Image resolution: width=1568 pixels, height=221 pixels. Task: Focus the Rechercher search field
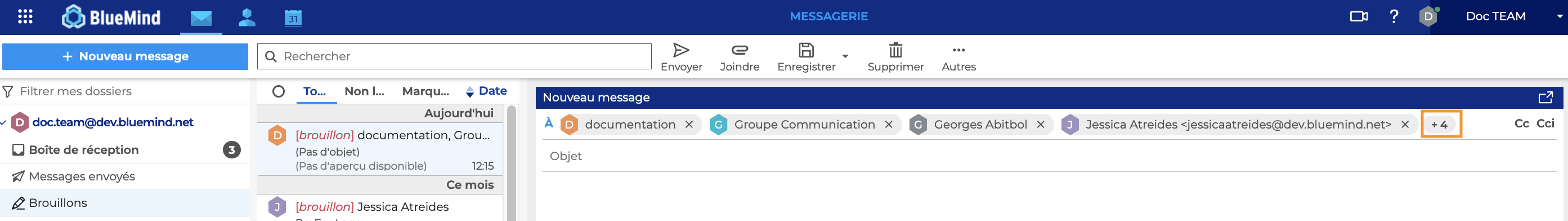(454, 57)
